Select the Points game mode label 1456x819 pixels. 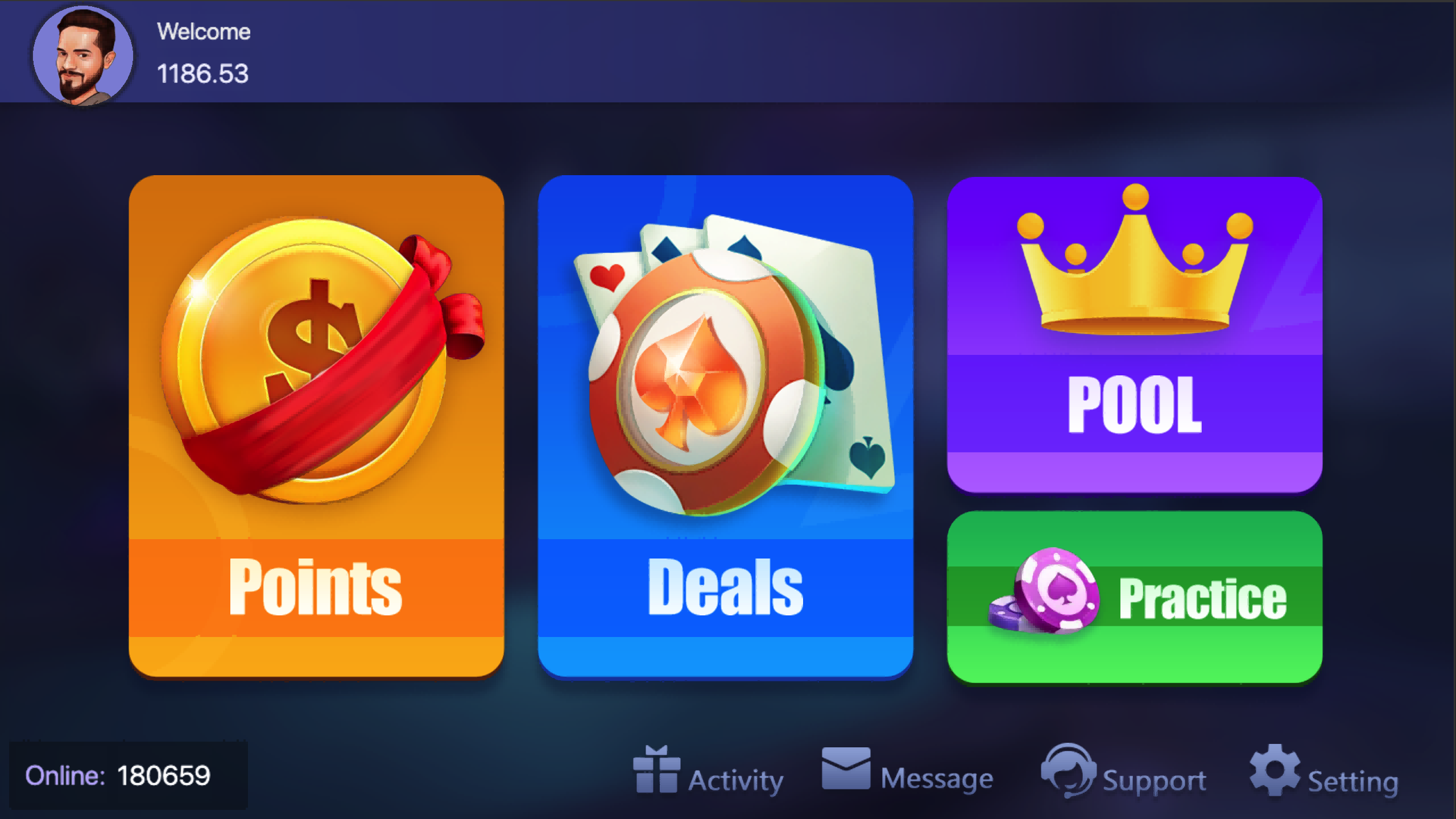click(316, 587)
